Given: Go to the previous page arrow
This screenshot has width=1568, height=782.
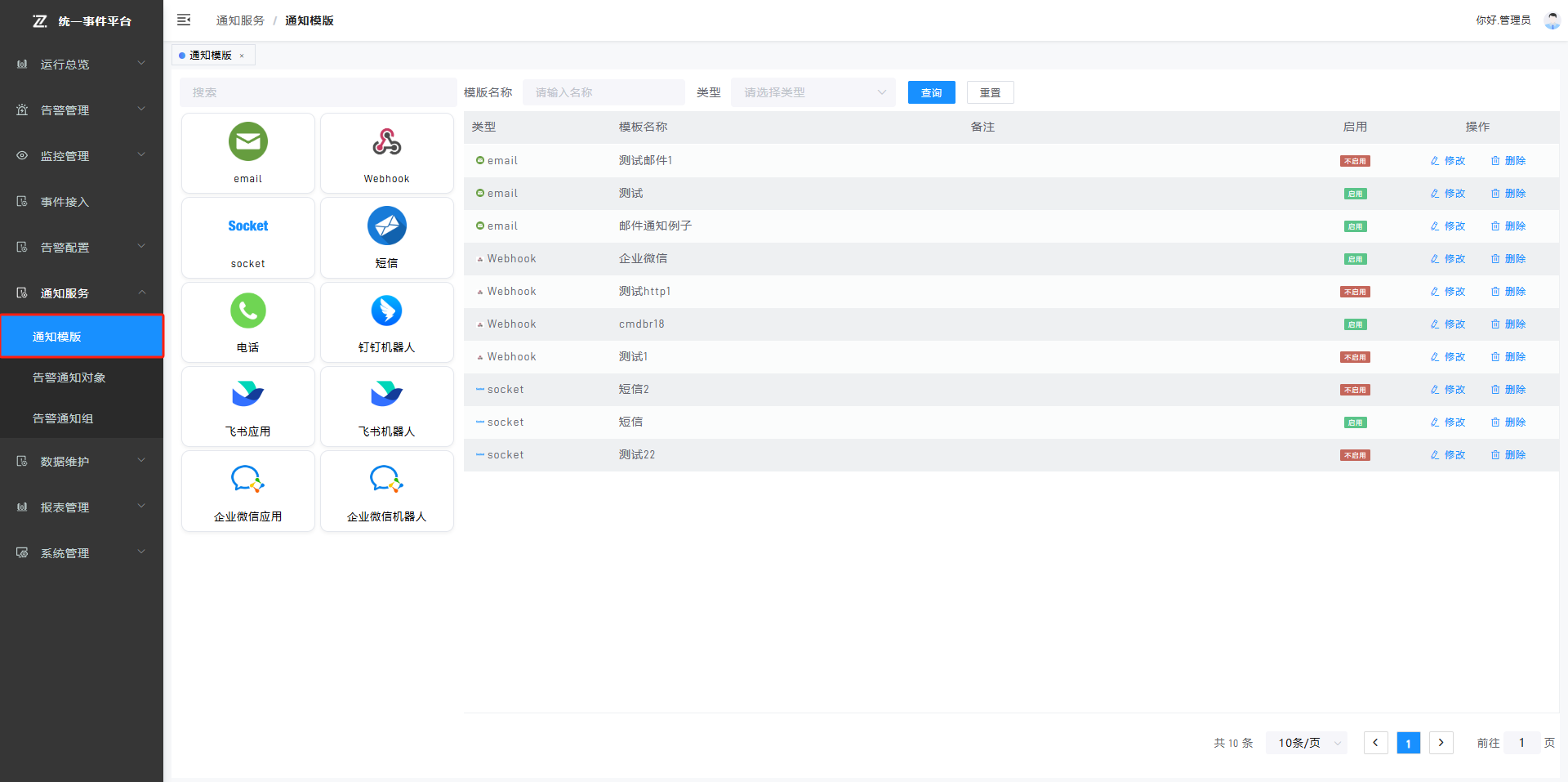Looking at the screenshot, I should 1376,743.
